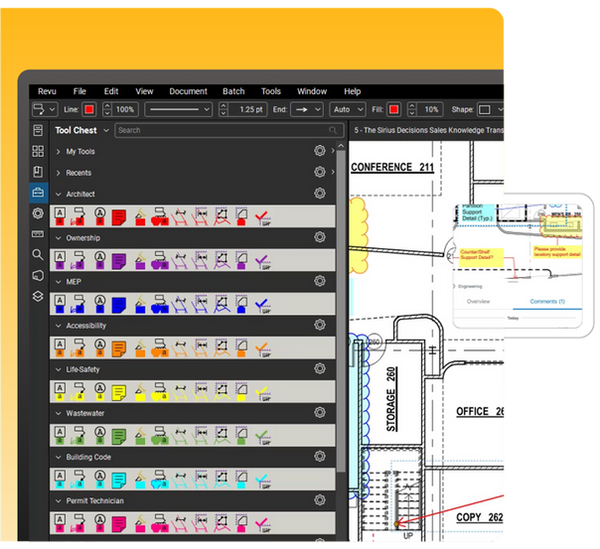Select the purple Note tool in Ownership
The width and height of the screenshot is (600, 549).
119,261
